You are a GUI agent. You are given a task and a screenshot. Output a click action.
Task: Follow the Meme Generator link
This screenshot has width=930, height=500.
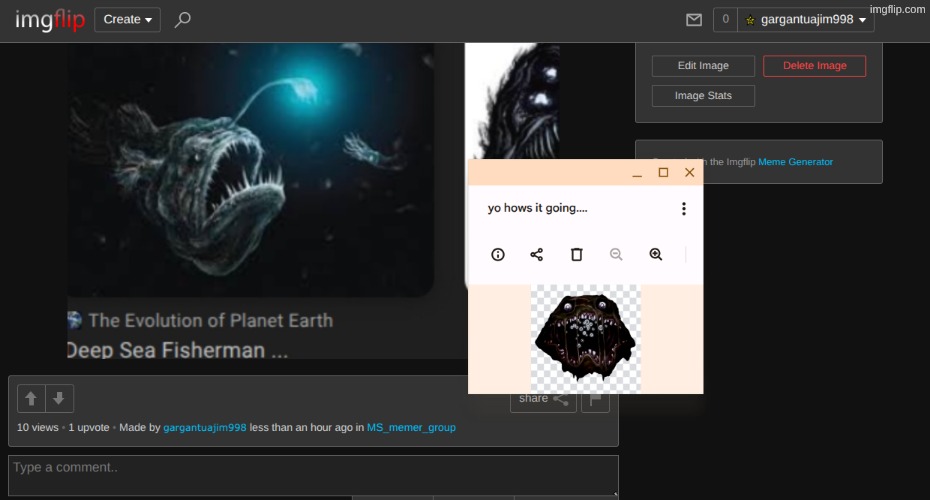795,162
